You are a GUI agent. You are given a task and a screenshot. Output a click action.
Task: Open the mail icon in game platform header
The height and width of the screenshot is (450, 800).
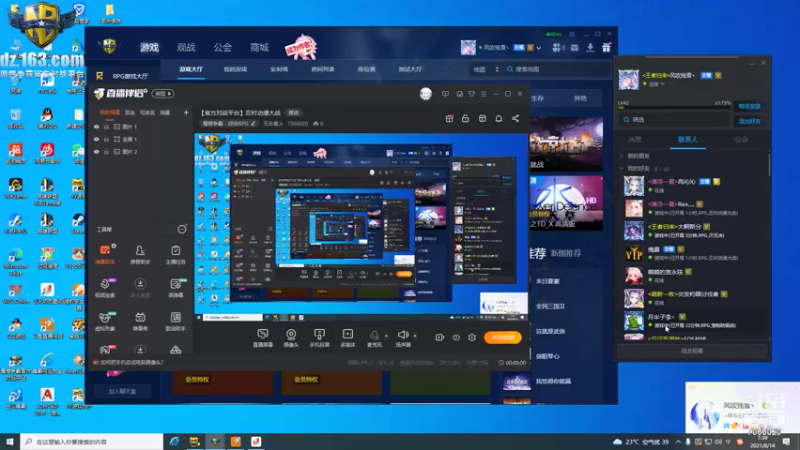pos(574,47)
